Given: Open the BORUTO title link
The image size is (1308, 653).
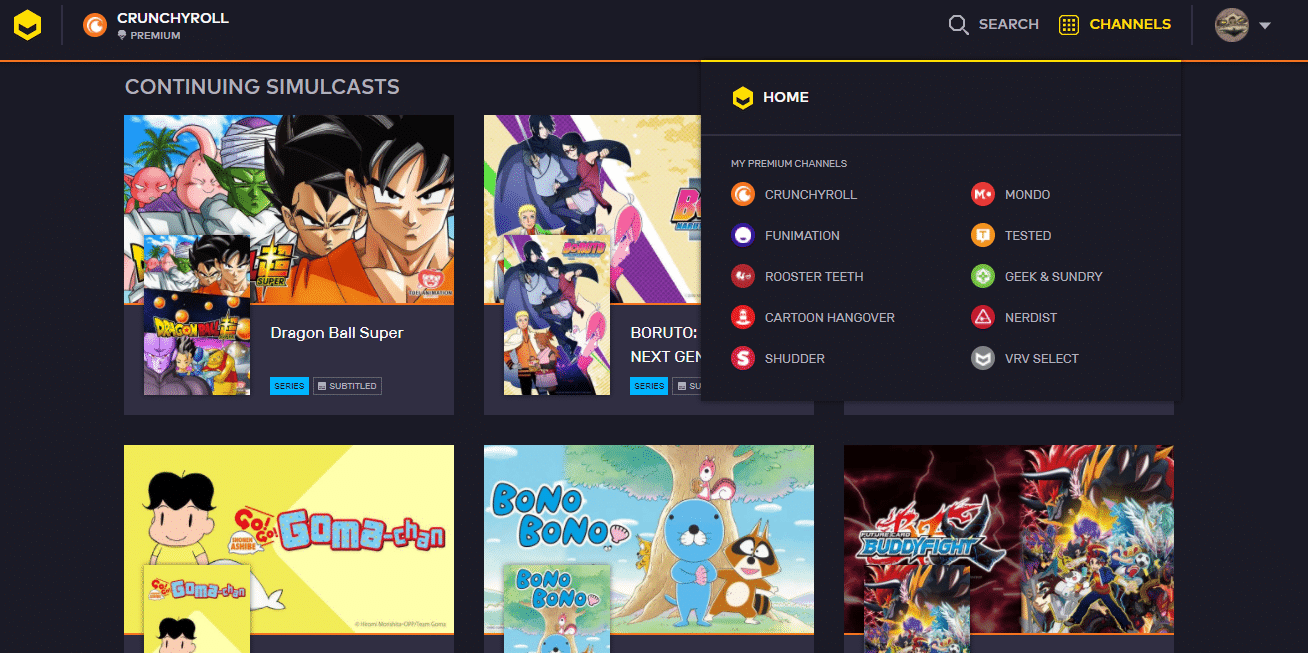Looking at the screenshot, I should tap(664, 344).
